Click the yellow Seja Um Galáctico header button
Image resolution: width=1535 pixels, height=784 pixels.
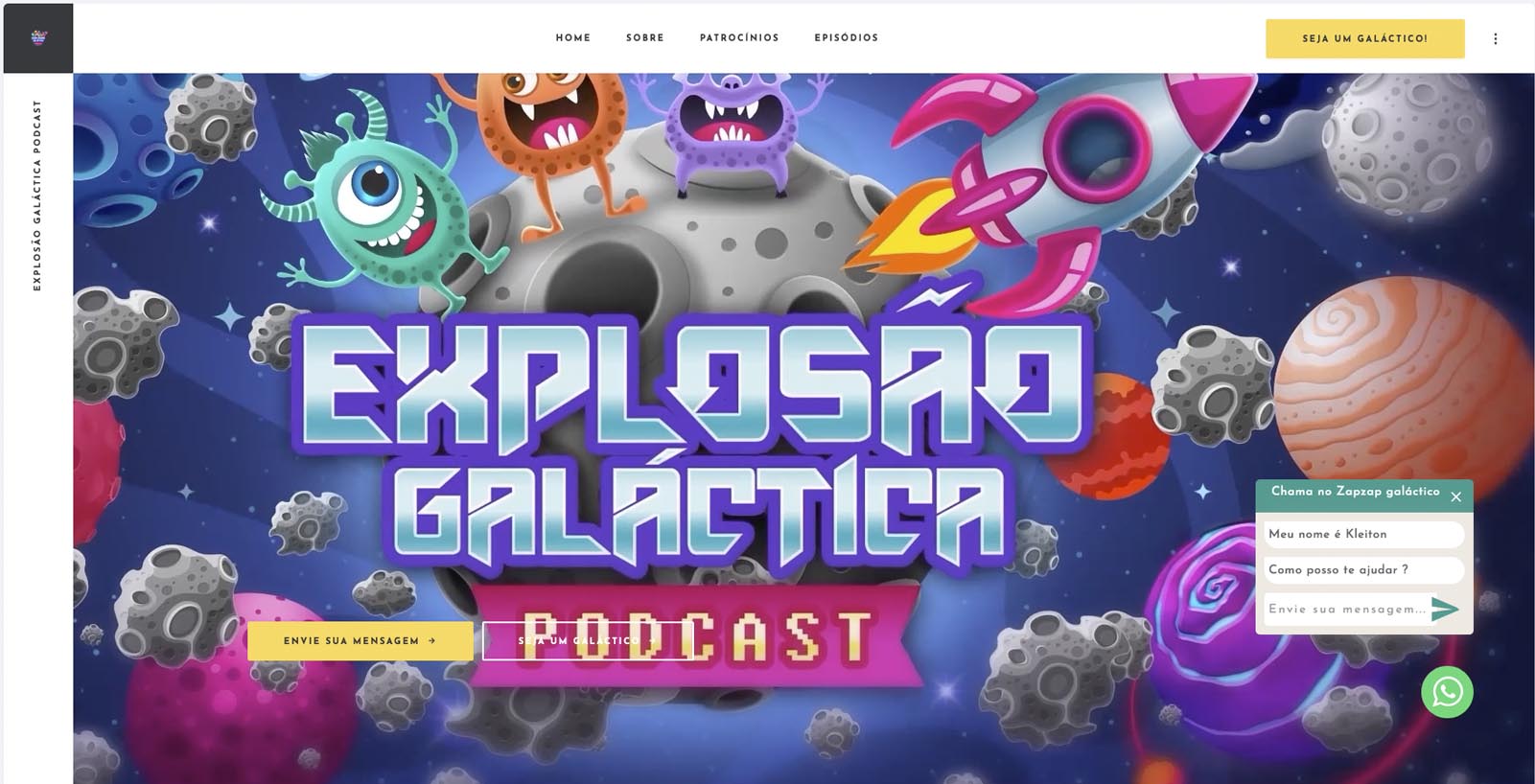1364,39
